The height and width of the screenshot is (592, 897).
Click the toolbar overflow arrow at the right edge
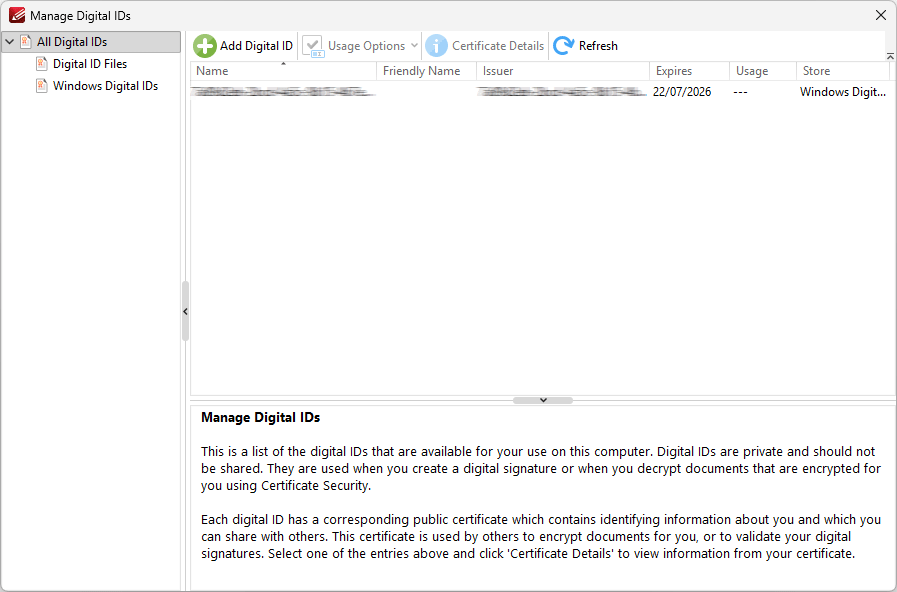890,56
